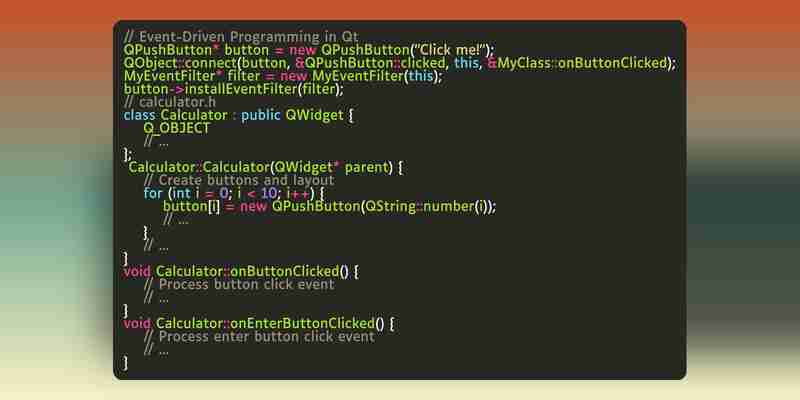Click the button[i] = new QPushButton line

[330, 207]
